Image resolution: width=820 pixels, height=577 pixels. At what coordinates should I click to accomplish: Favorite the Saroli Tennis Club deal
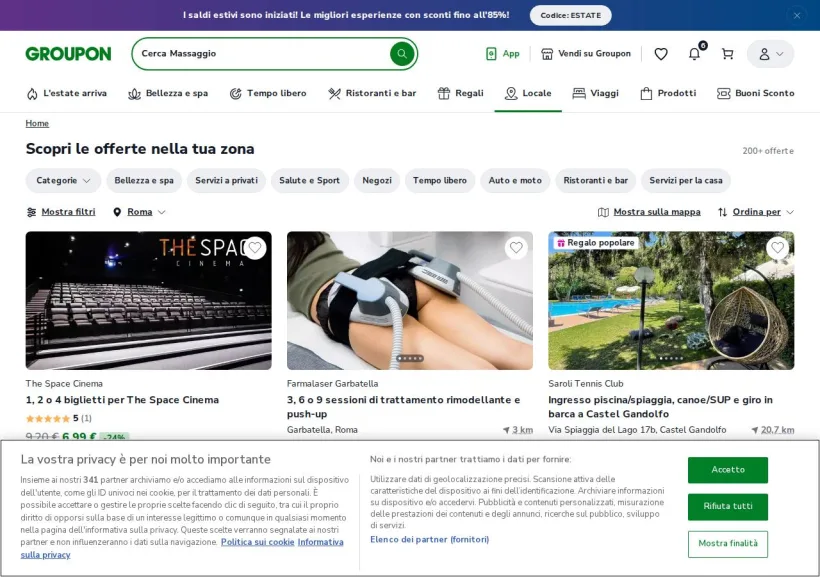click(x=778, y=247)
